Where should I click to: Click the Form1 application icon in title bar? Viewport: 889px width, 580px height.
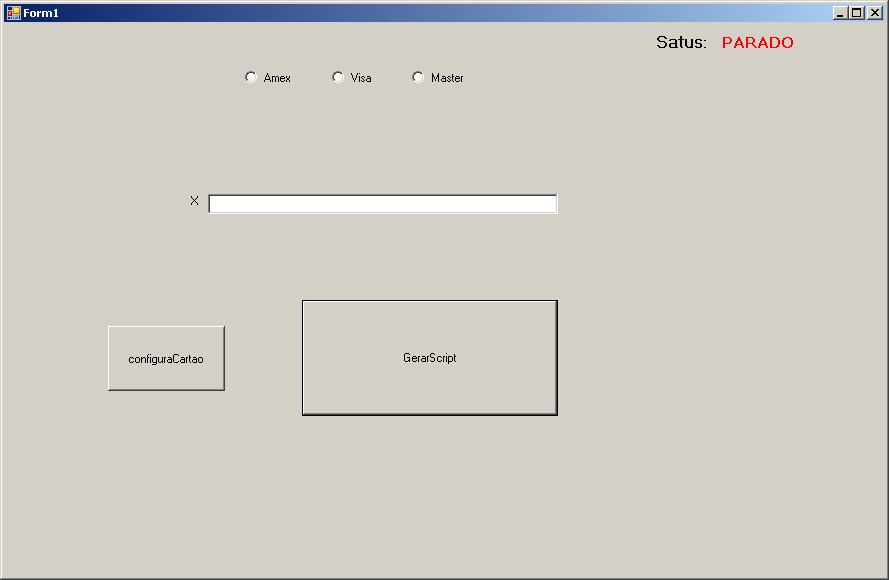13,12
